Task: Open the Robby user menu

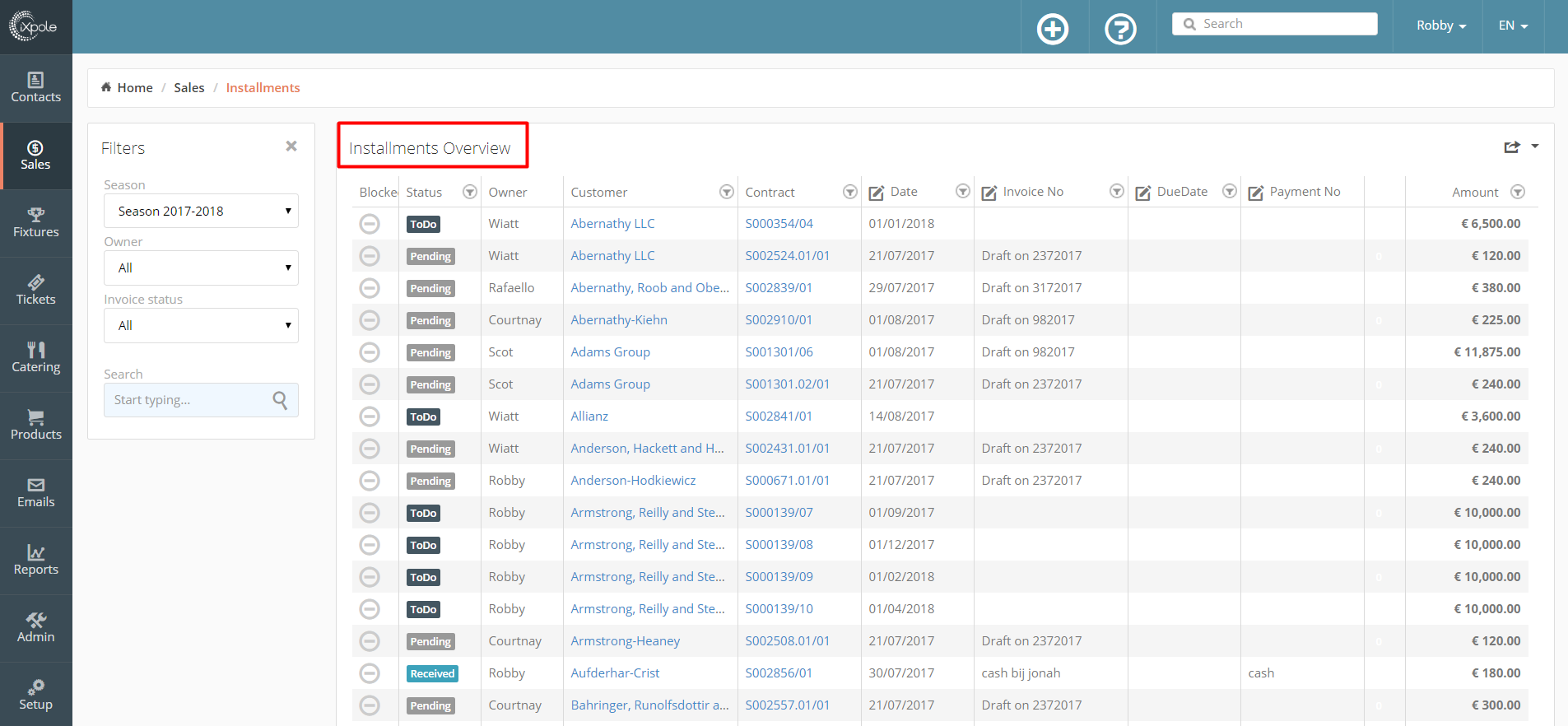Action: point(1441,26)
